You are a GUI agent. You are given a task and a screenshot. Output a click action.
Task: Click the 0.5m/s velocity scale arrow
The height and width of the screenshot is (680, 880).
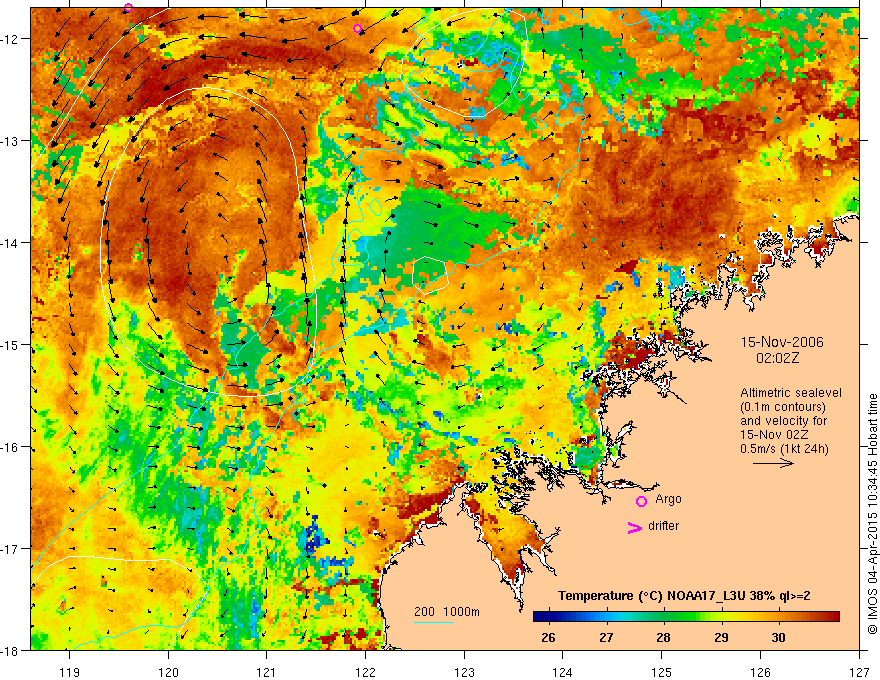click(x=773, y=463)
